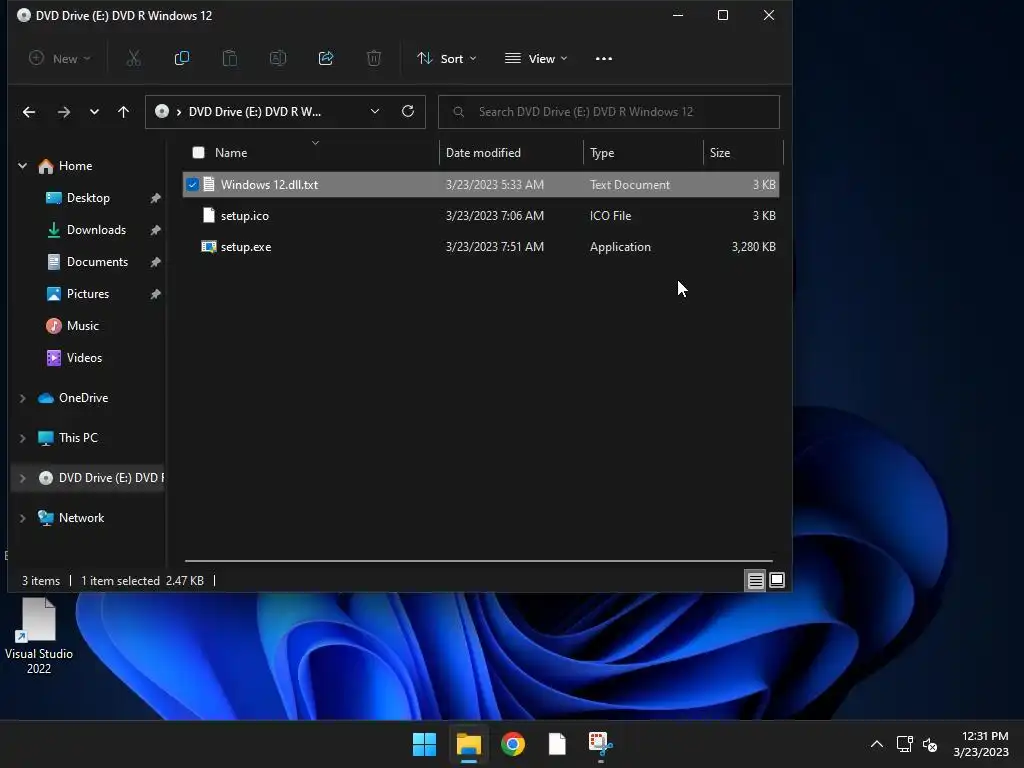Open File Explorer from the taskbar
Image resolution: width=1024 pixels, height=768 pixels.
[469, 744]
